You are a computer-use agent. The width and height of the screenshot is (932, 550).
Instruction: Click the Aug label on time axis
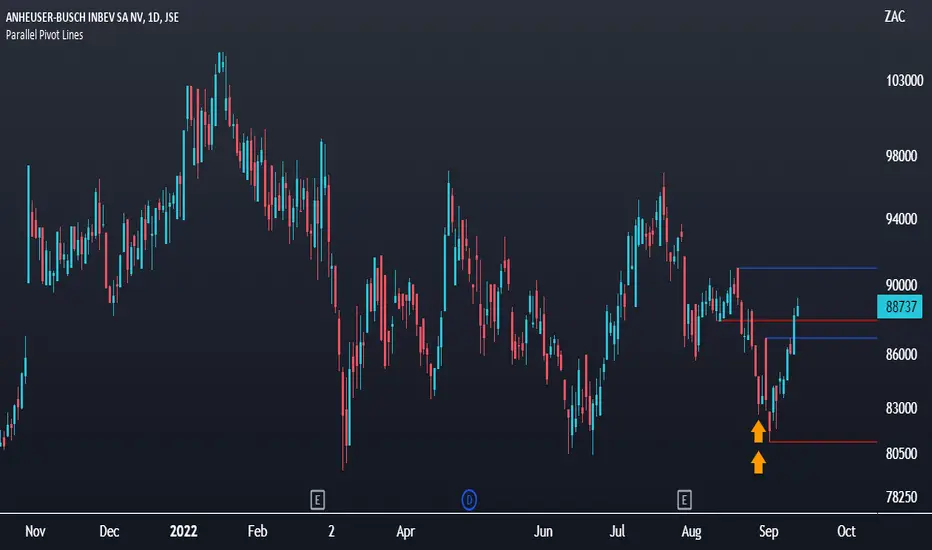pos(691,531)
